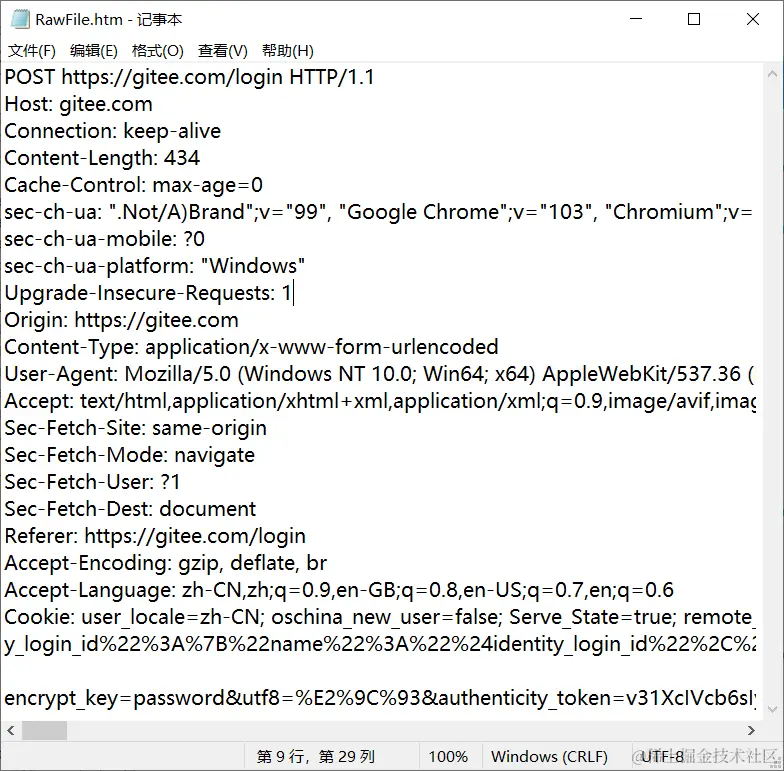Click the empty horizontal scrollbar track area
Viewport: 784px width, 771px height.
click(405, 730)
